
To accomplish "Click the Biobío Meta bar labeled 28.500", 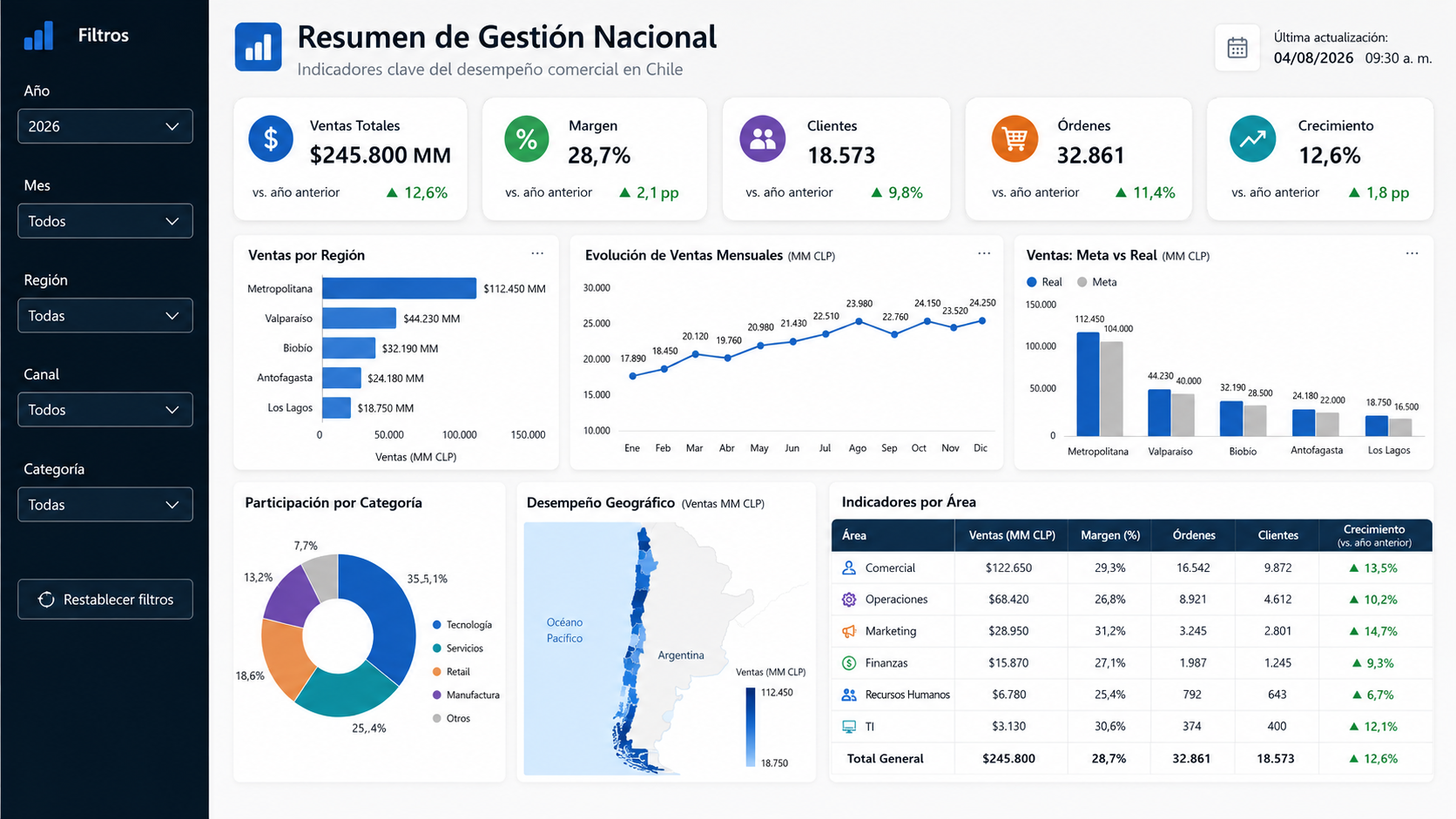I will pyautogui.click(x=1255, y=421).
